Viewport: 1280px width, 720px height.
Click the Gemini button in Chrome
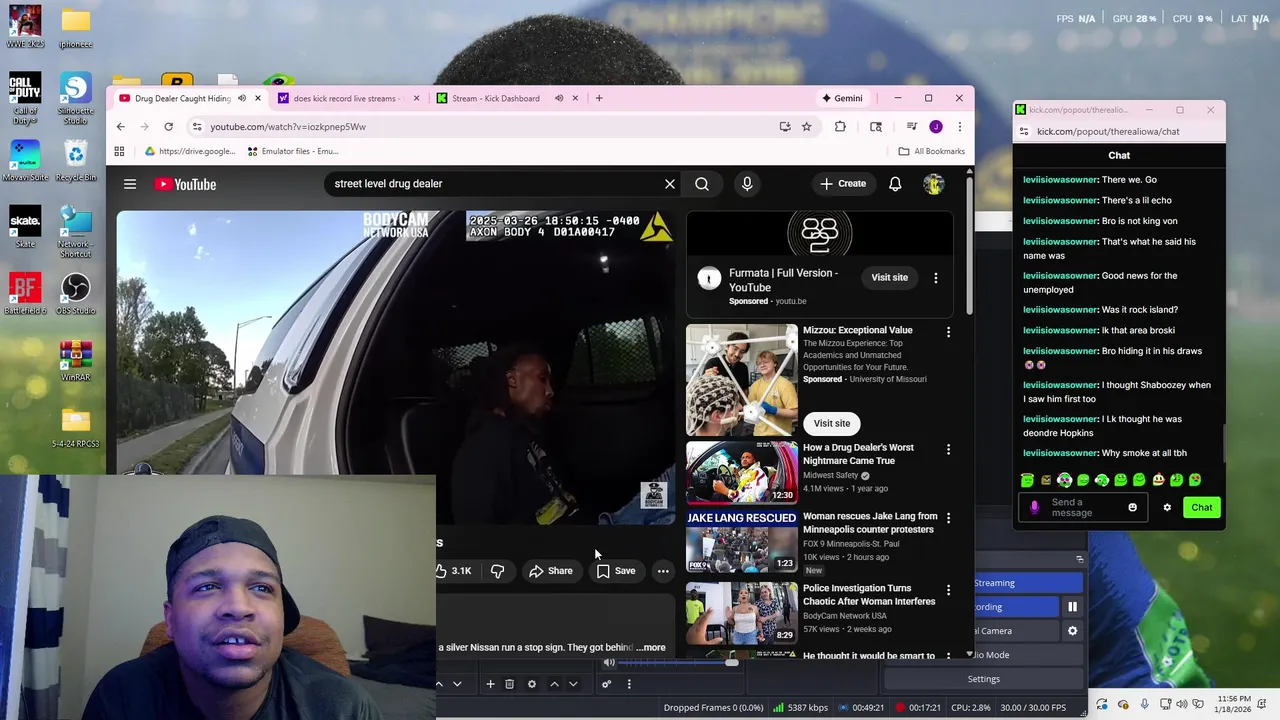click(x=842, y=98)
